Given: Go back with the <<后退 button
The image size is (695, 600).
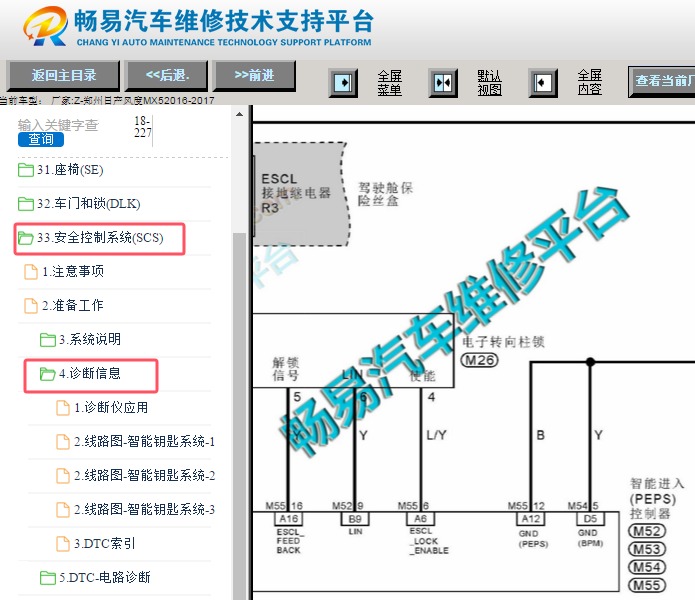Looking at the screenshot, I should (167, 76).
